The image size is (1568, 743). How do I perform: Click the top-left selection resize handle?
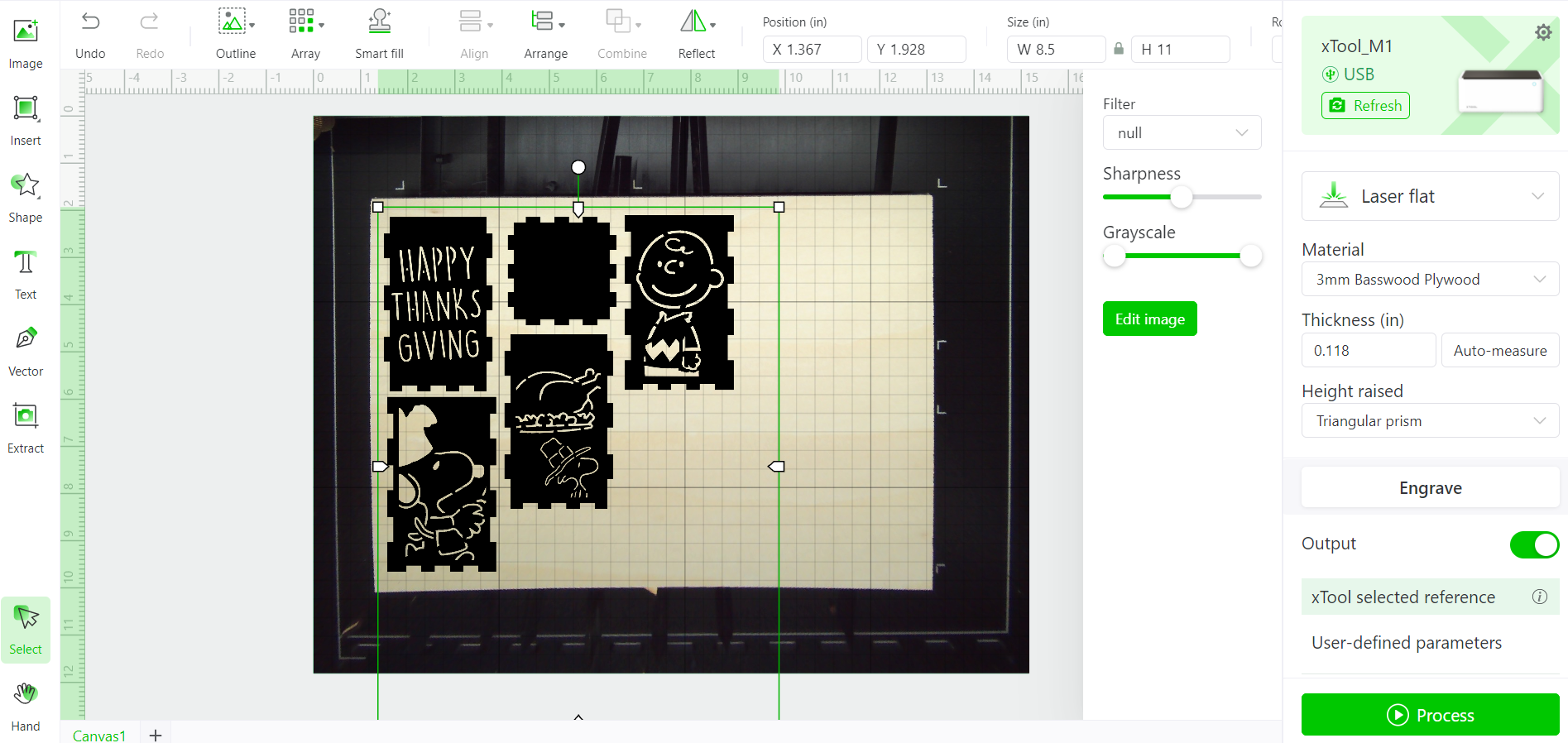(378, 207)
